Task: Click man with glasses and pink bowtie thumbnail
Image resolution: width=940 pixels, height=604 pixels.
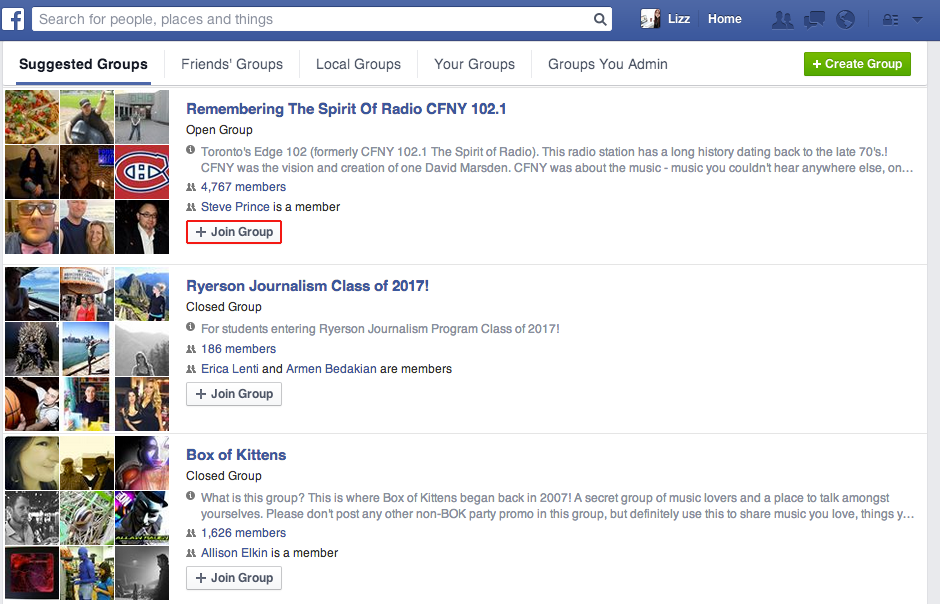Action: [32, 227]
